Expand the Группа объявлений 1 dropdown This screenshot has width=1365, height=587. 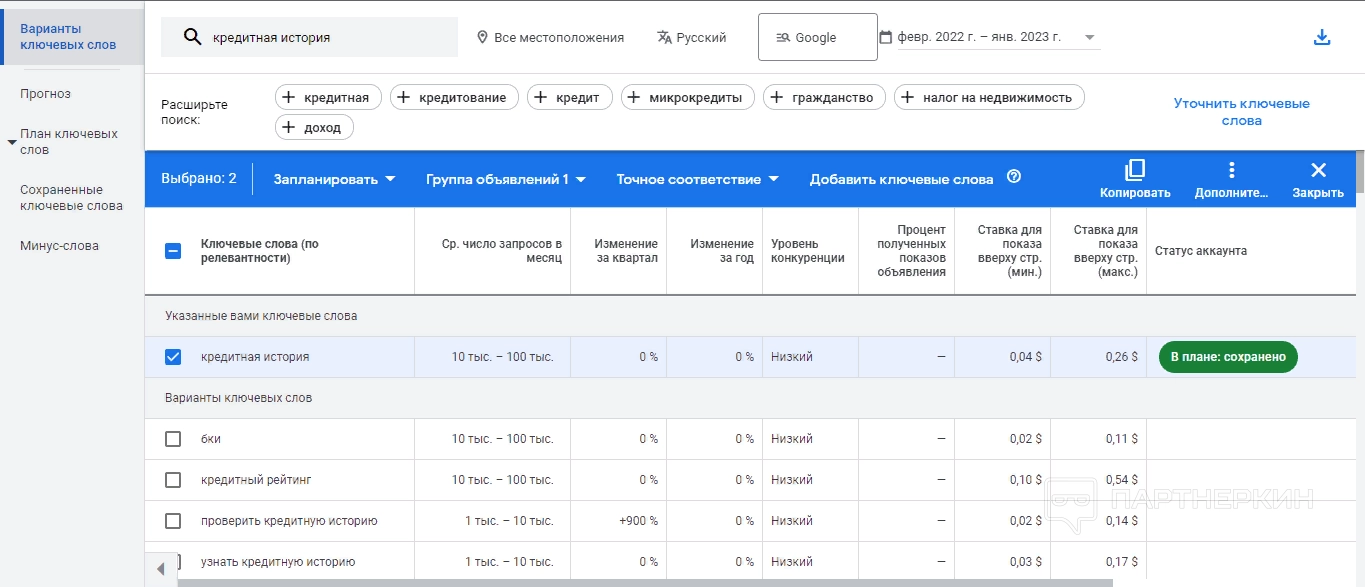point(505,179)
